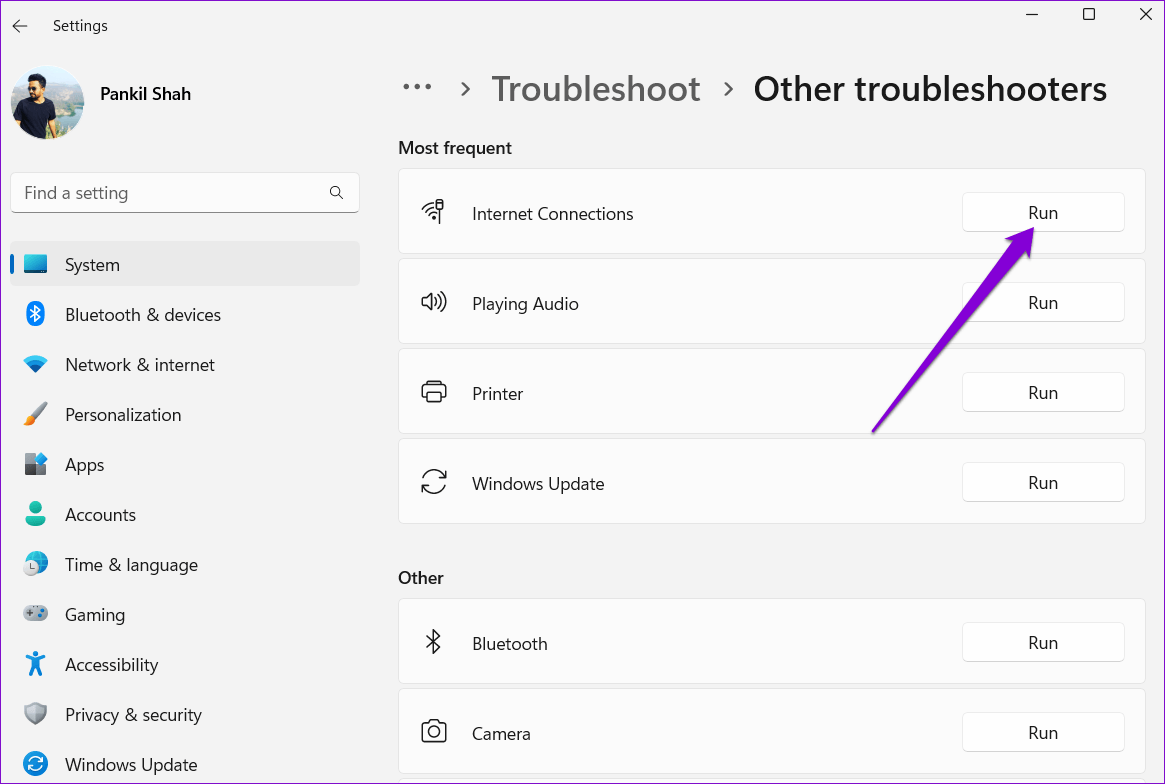Run the Playing Audio troubleshooter
Screen dimensions: 1165x784
click(x=1042, y=303)
